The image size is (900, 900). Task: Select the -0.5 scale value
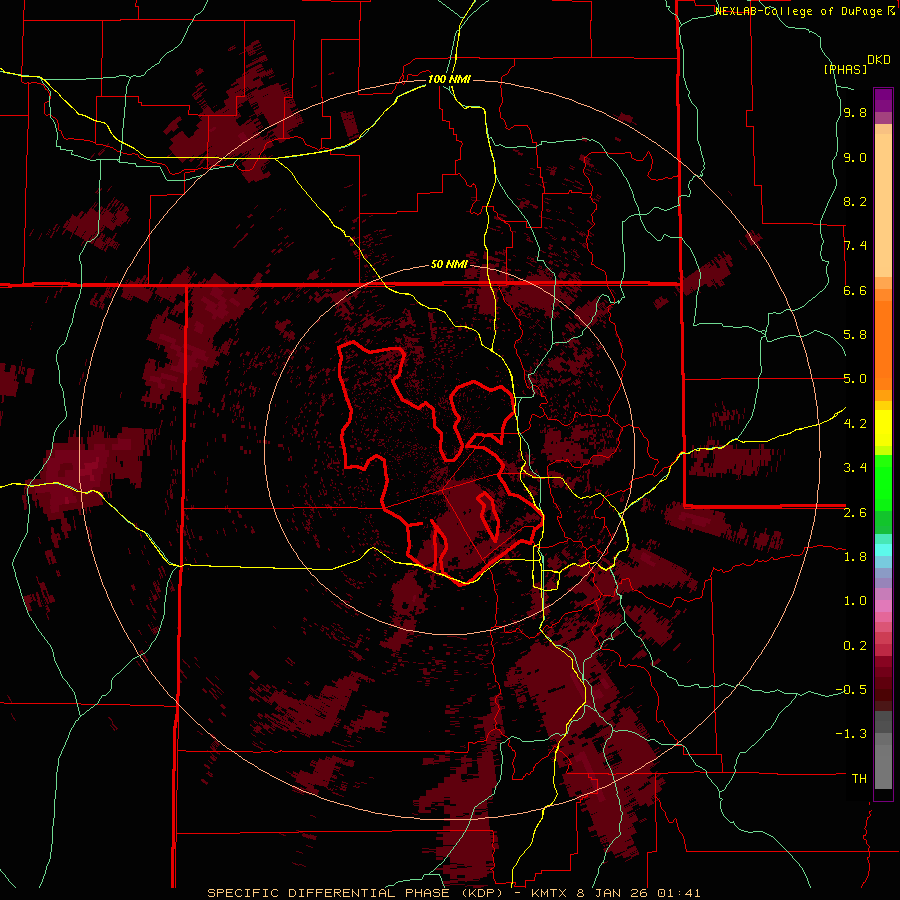click(851, 690)
